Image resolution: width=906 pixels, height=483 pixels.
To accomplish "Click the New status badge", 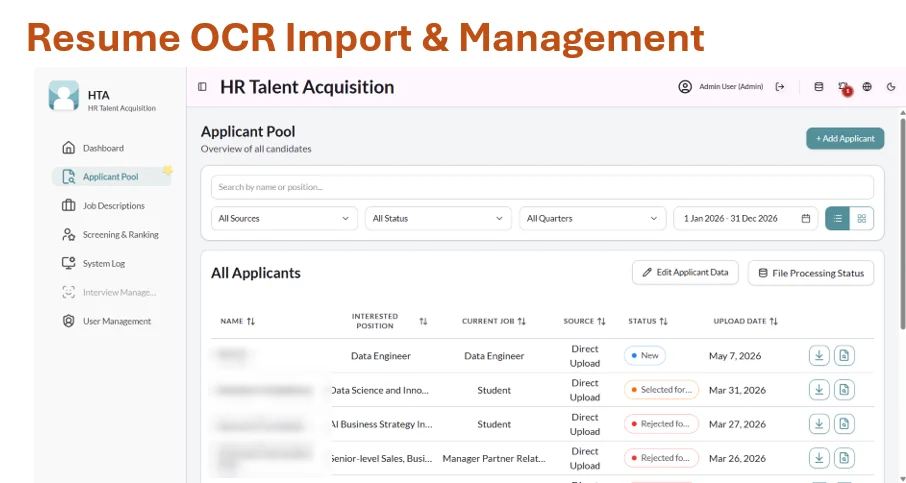I will (x=645, y=356).
